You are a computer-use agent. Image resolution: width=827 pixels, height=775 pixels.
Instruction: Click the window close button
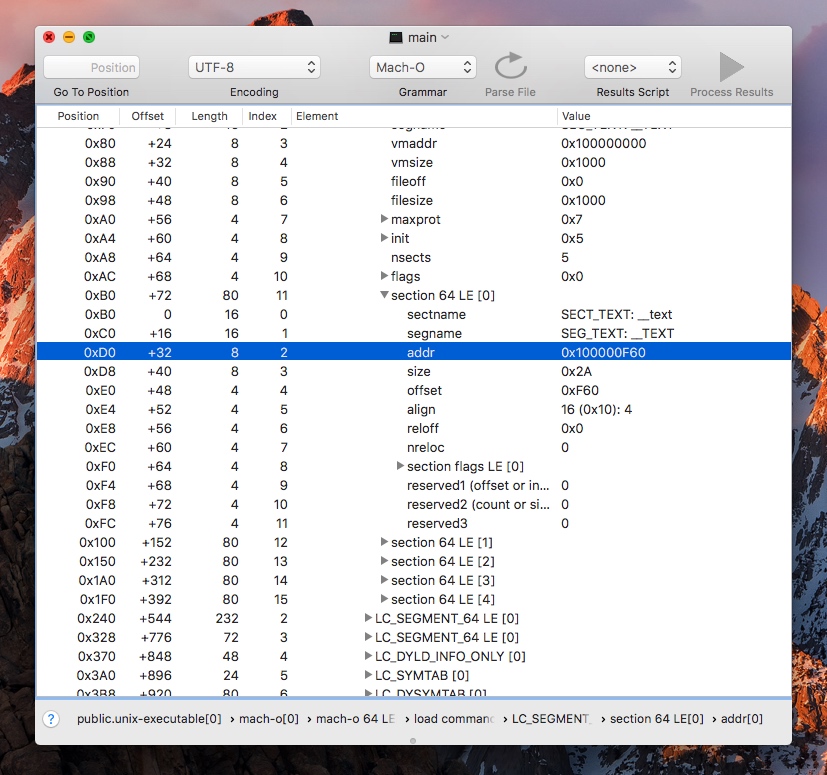point(49,37)
